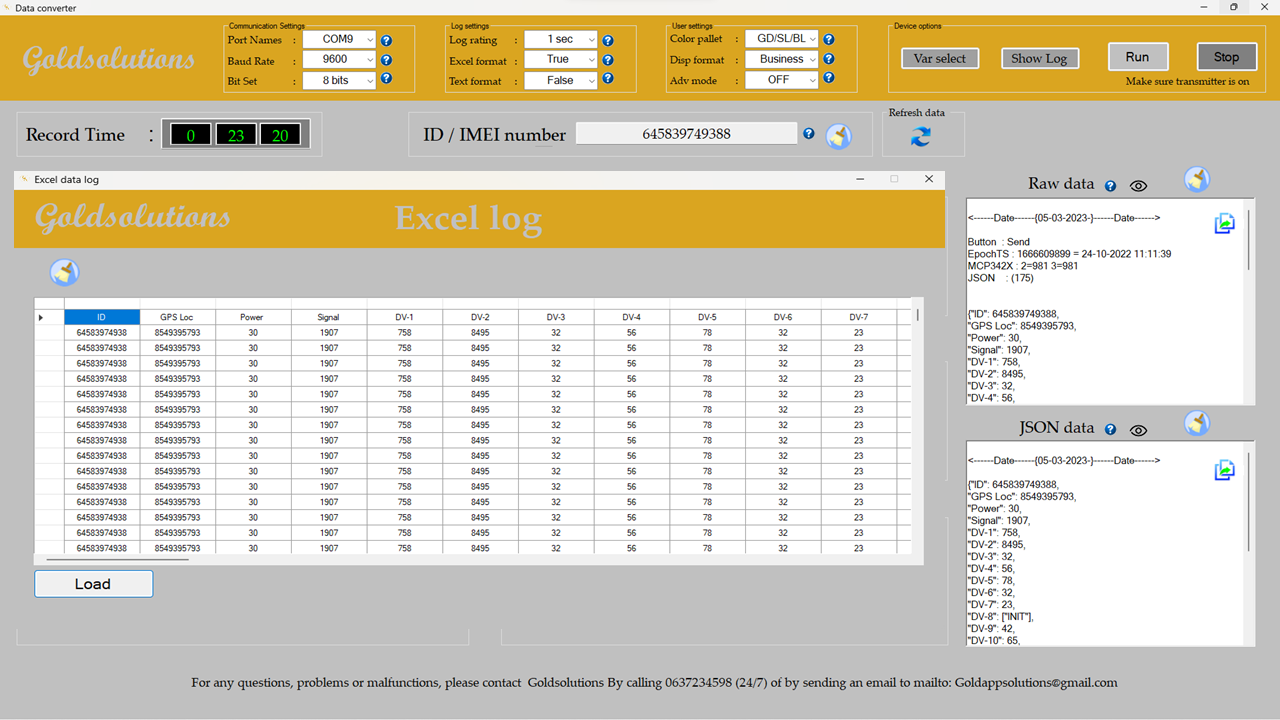Select the DV-3 column header
The image size is (1280, 720).
[556, 317]
